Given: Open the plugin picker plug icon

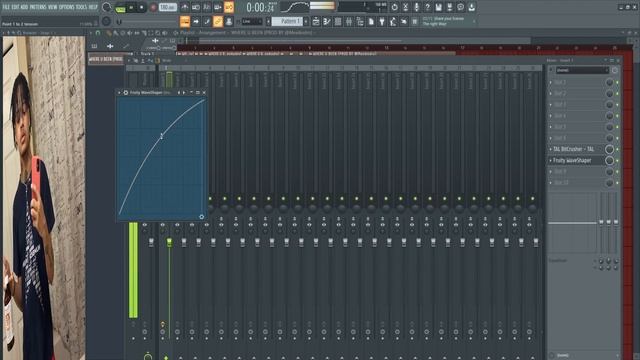Looking at the screenshot, I should (382, 21).
